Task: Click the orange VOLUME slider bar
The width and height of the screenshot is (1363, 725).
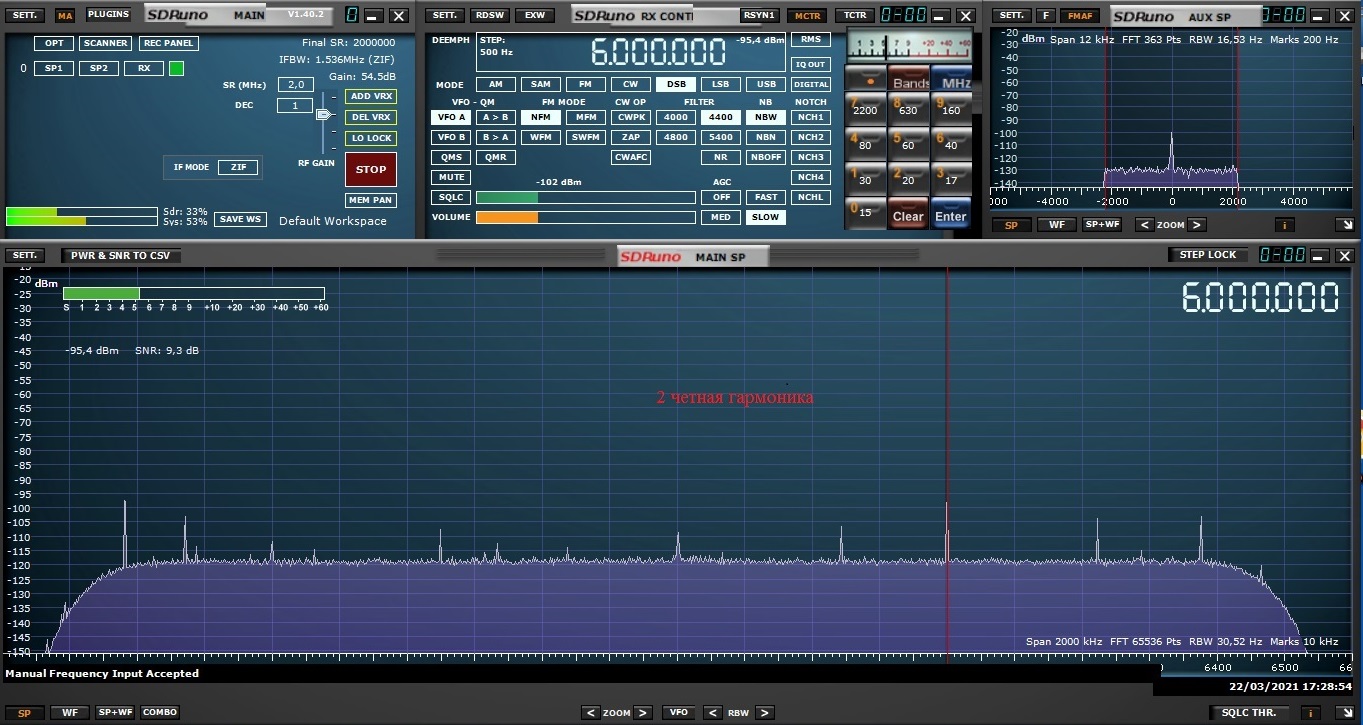Action: point(585,217)
